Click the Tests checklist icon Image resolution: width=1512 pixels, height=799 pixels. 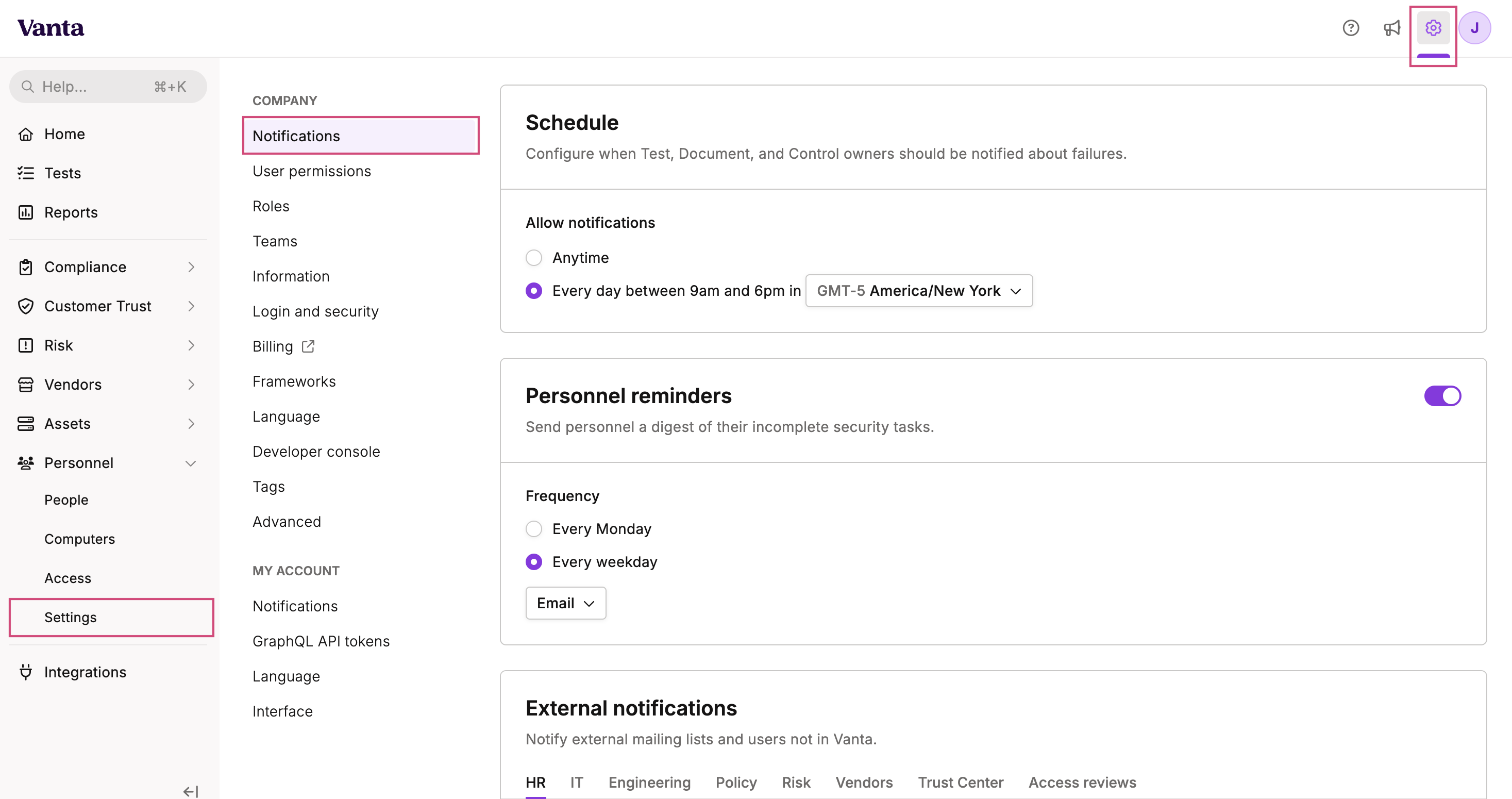point(25,173)
